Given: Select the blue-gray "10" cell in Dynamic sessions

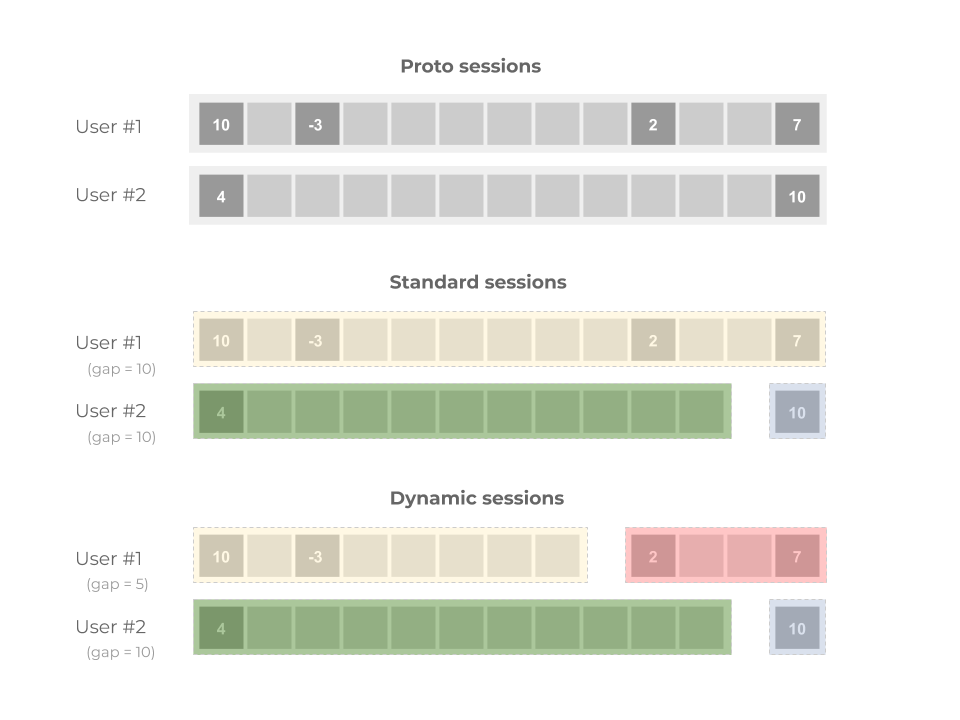Looking at the screenshot, I should click(797, 628).
